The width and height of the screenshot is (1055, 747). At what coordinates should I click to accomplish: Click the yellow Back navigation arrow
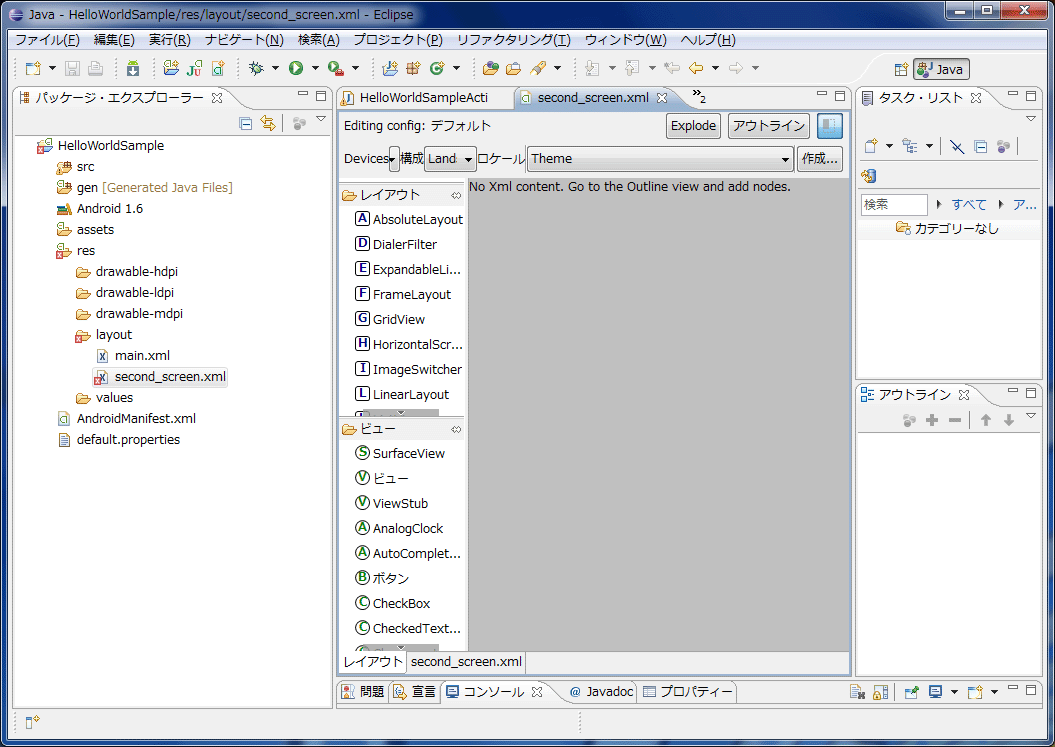pos(696,68)
